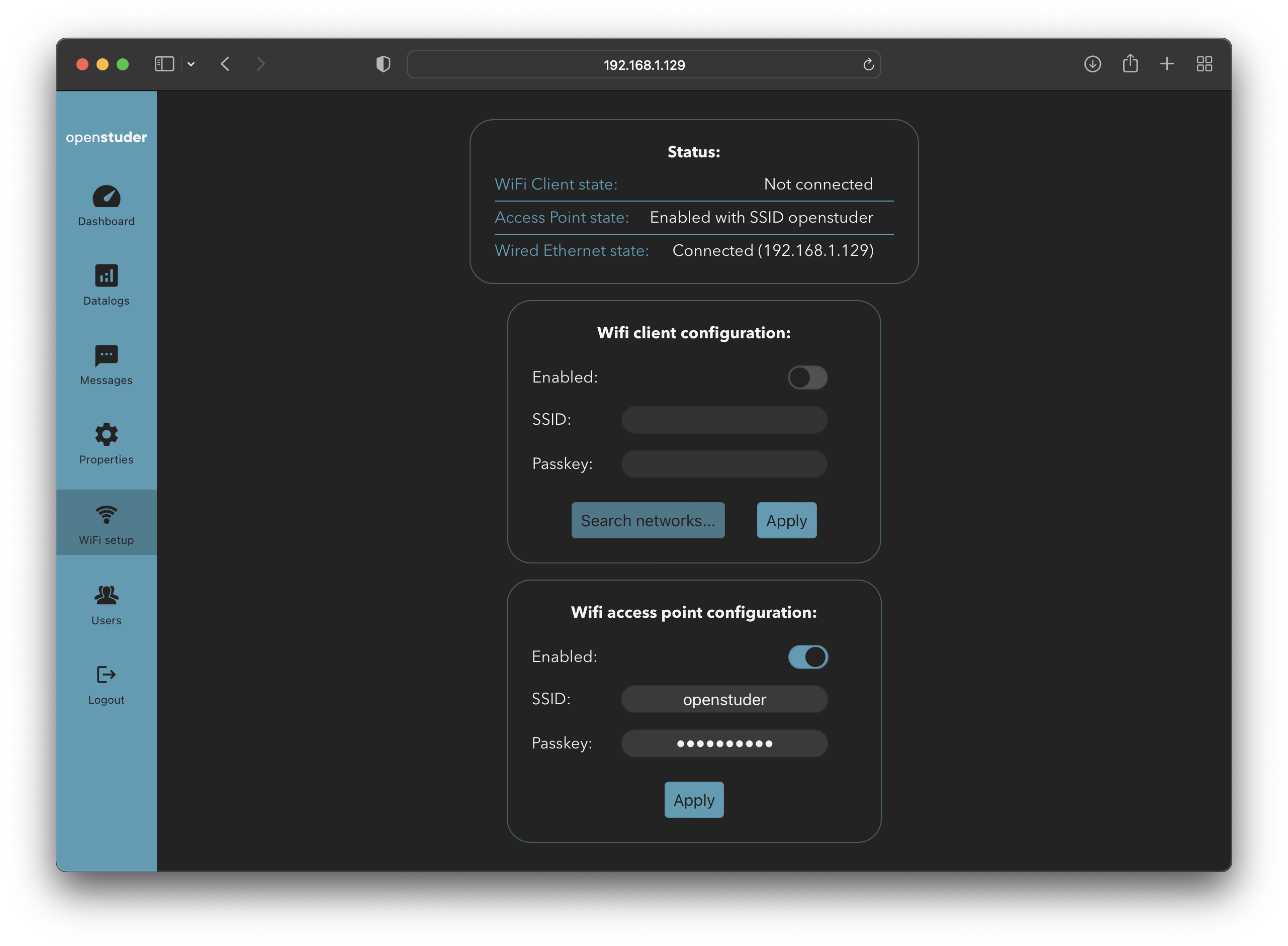Expand the sidebar dropdown chevron
Viewport: 1288px width, 946px height.
(191, 64)
